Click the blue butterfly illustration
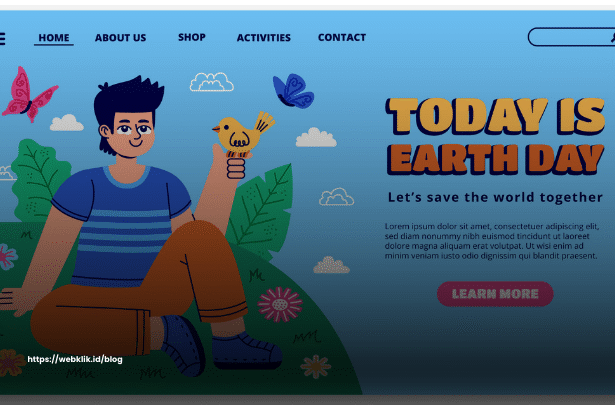Viewport: 615px width, 405px height. pyautogui.click(x=293, y=91)
